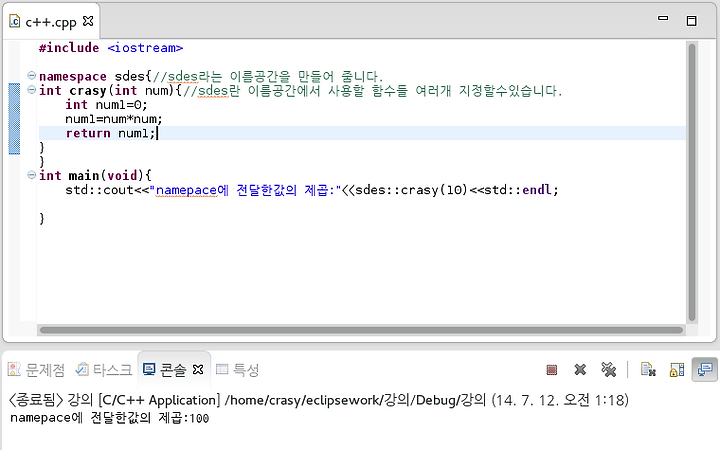Image resolution: width=720 pixels, height=450 pixels.
Task: Collapse the main function block
Action: tap(31, 174)
